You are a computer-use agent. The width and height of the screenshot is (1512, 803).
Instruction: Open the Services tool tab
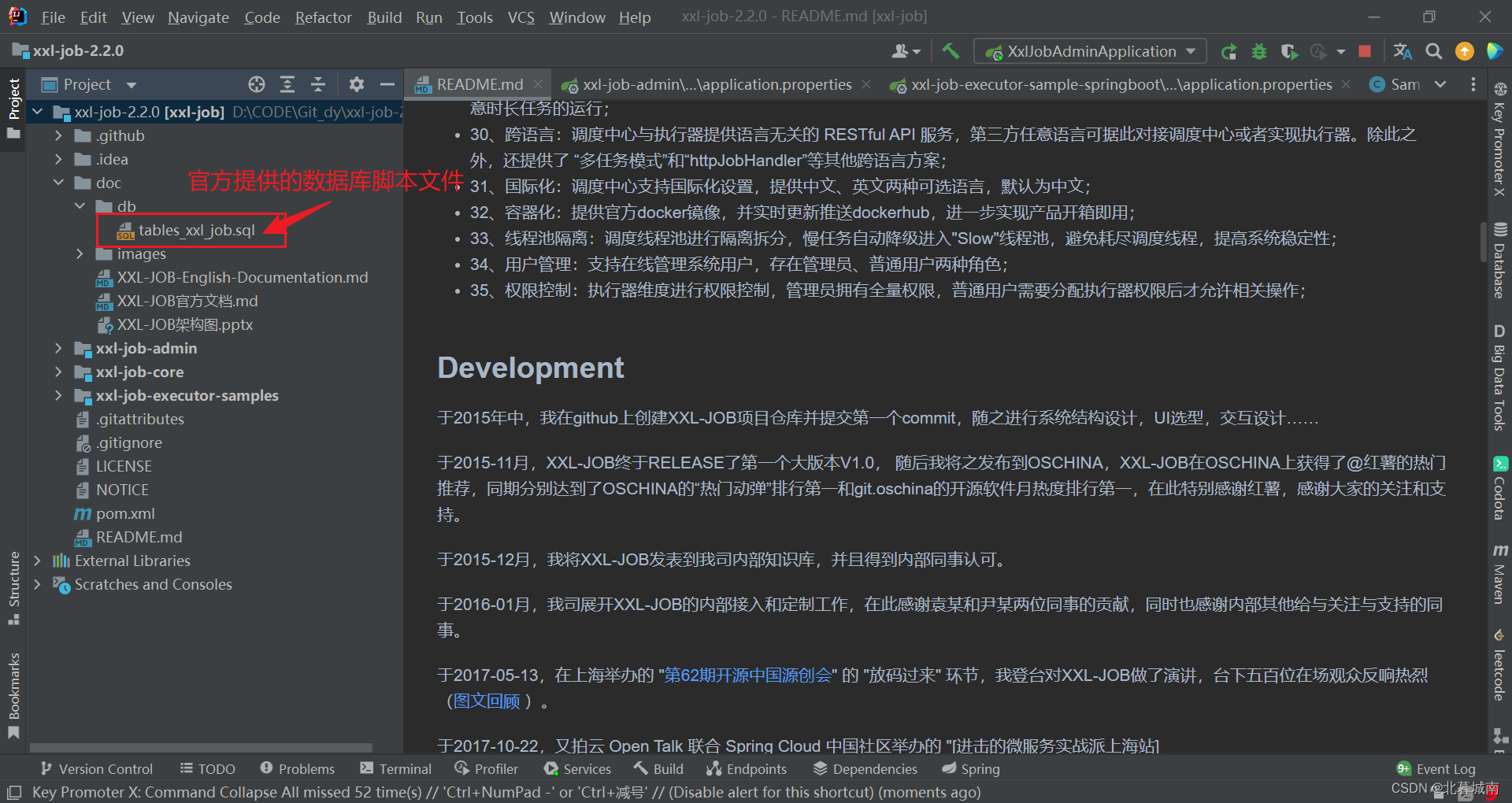(x=577, y=769)
